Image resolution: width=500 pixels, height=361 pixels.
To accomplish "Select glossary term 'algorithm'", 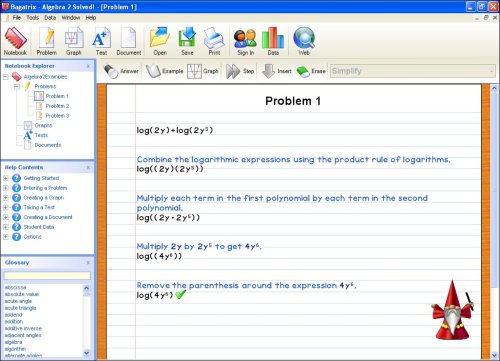I will point(15,349).
